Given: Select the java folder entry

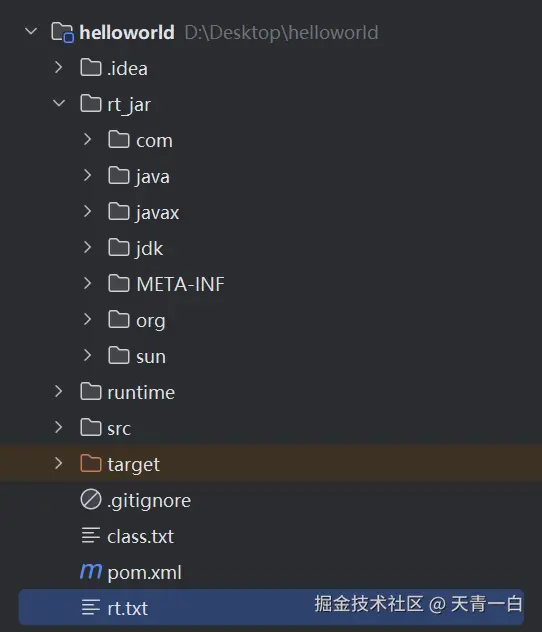Looking at the screenshot, I should click(x=153, y=177).
